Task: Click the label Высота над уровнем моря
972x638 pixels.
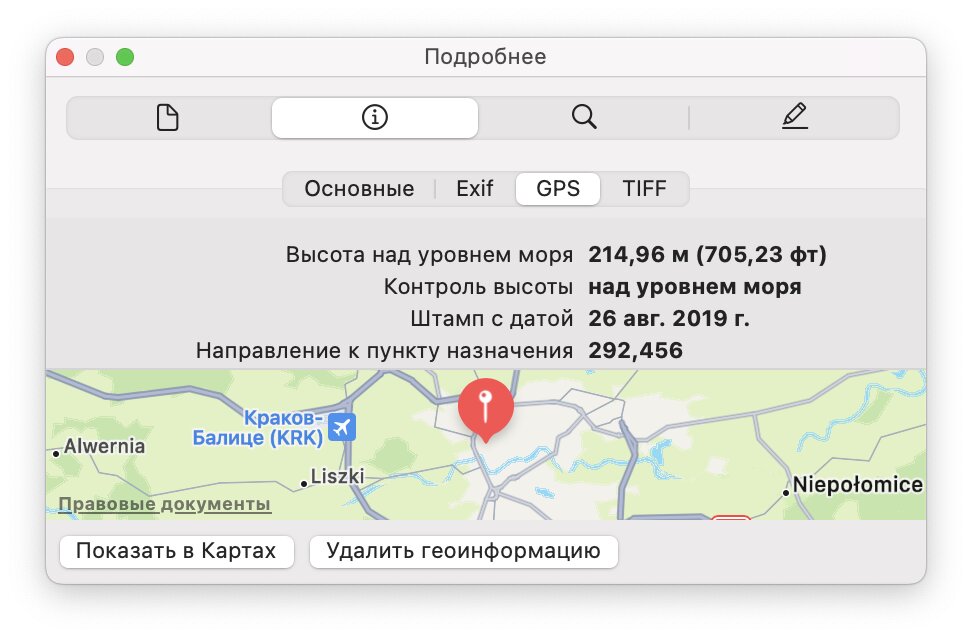Action: pyautogui.click(x=429, y=255)
